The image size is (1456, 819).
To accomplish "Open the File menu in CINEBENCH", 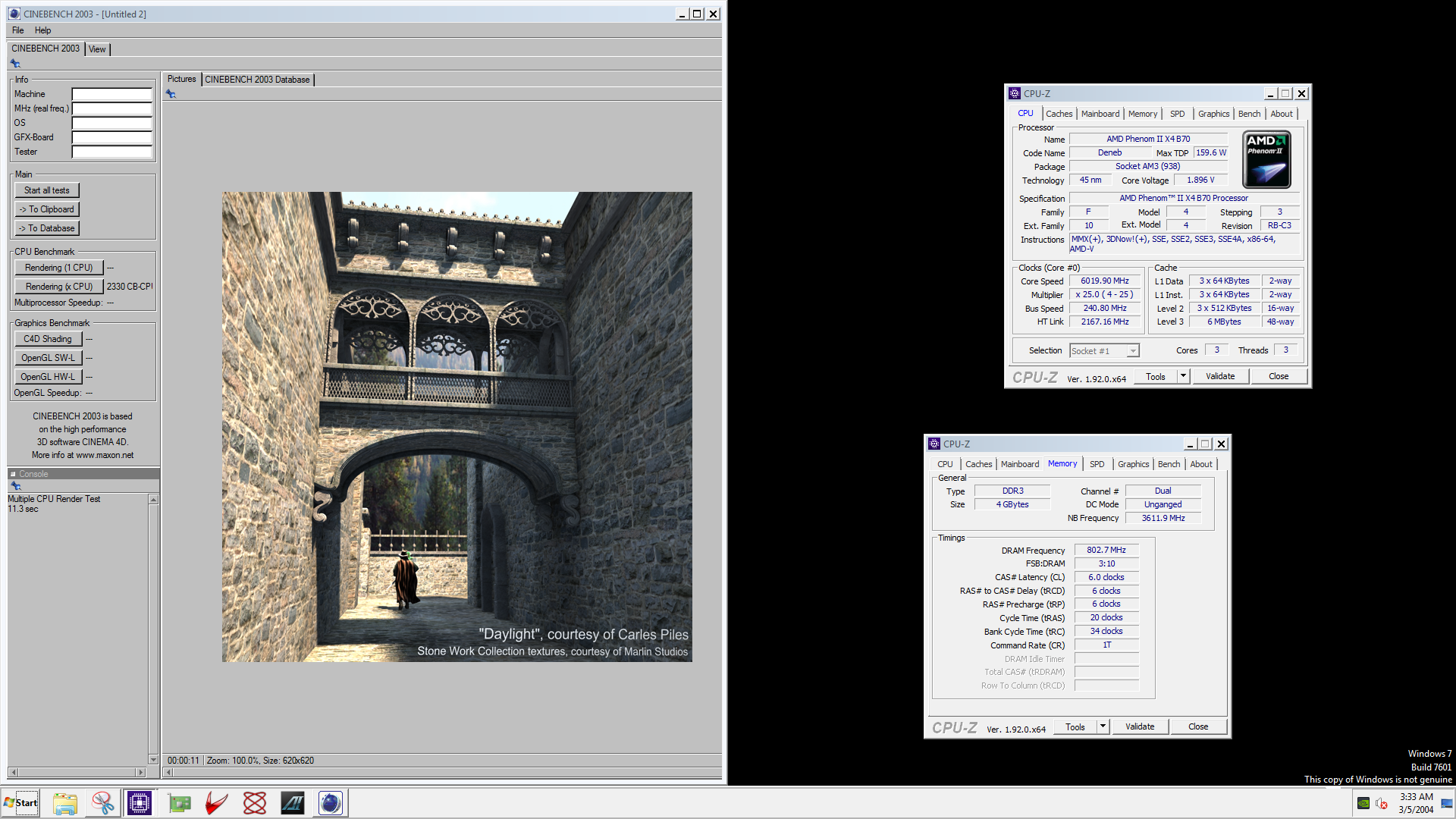I will [18, 30].
